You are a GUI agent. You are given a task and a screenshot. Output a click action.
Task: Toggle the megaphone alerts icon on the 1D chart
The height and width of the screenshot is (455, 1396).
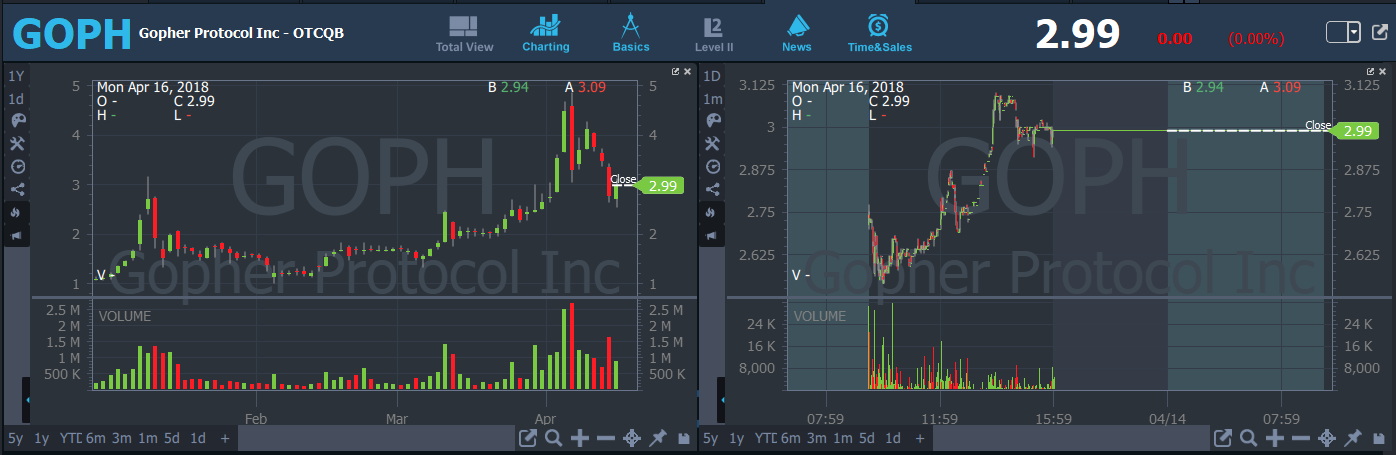click(x=712, y=236)
